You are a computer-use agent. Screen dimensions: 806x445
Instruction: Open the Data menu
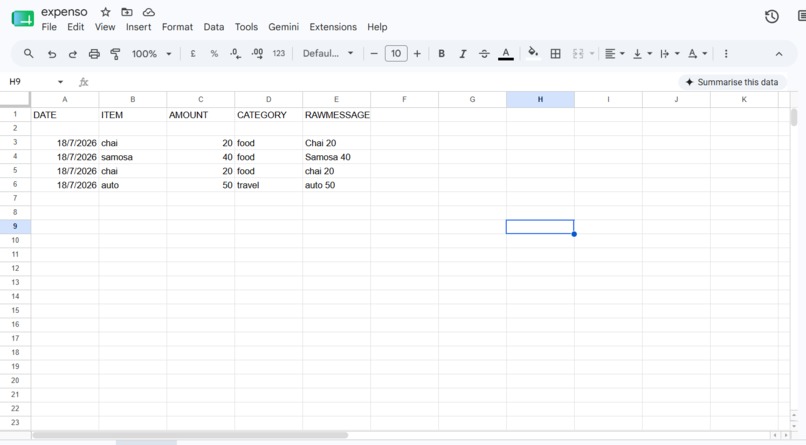[214, 27]
